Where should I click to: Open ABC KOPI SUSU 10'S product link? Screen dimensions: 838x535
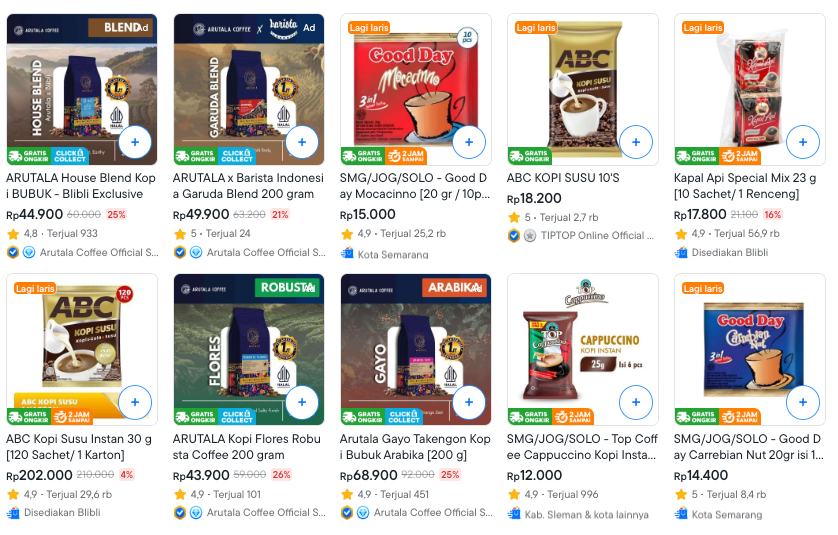point(563,178)
